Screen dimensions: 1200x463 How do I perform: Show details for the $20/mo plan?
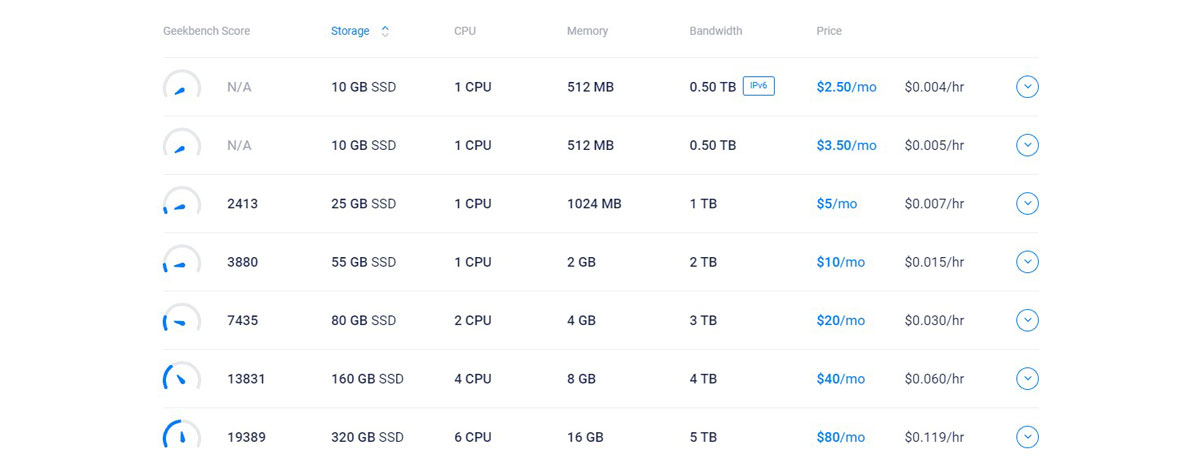tap(1027, 320)
